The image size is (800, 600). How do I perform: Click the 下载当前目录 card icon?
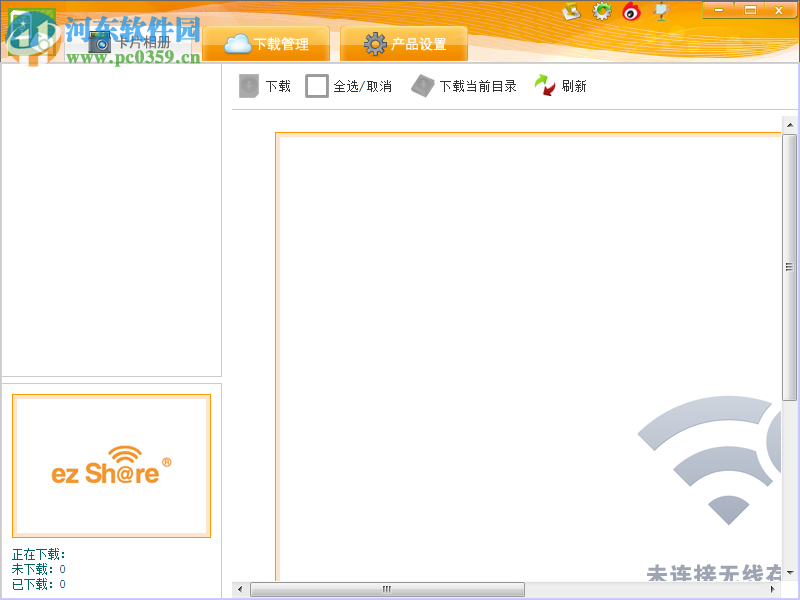423,85
